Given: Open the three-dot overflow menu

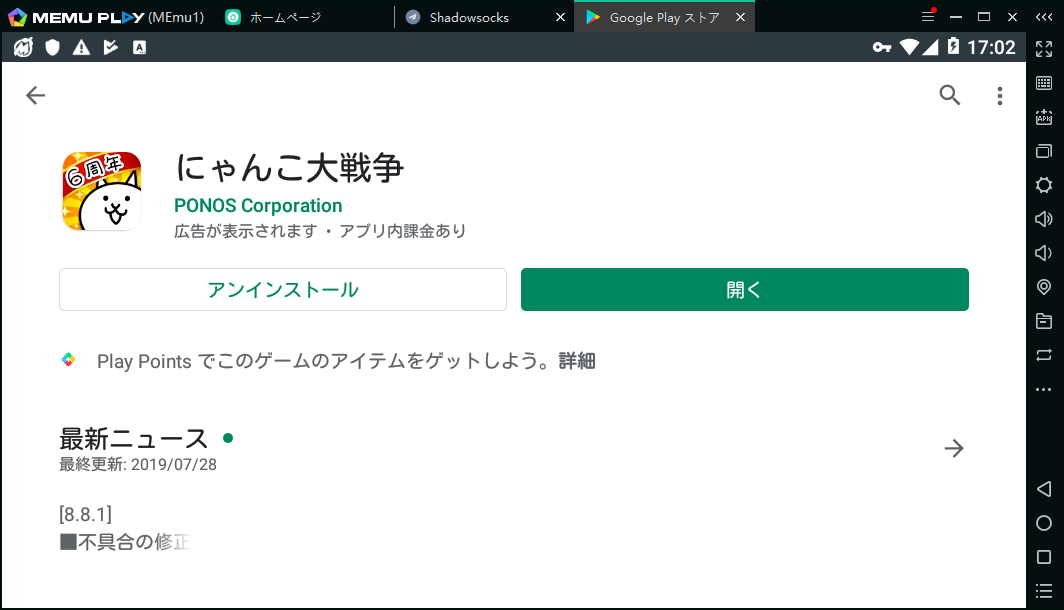Looking at the screenshot, I should tap(999, 96).
